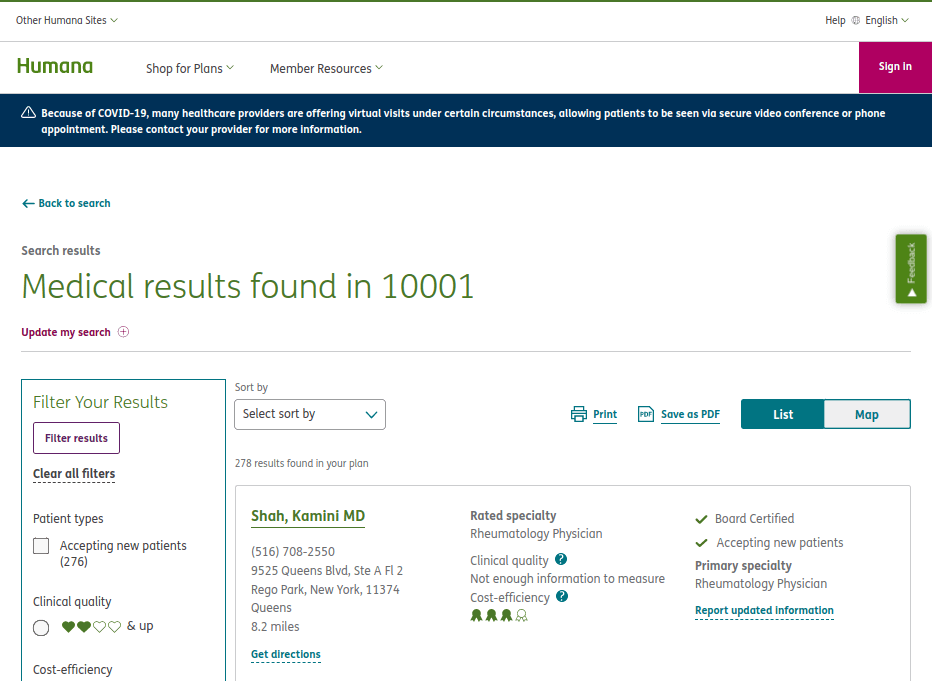Click the Sign in button

click(895, 67)
